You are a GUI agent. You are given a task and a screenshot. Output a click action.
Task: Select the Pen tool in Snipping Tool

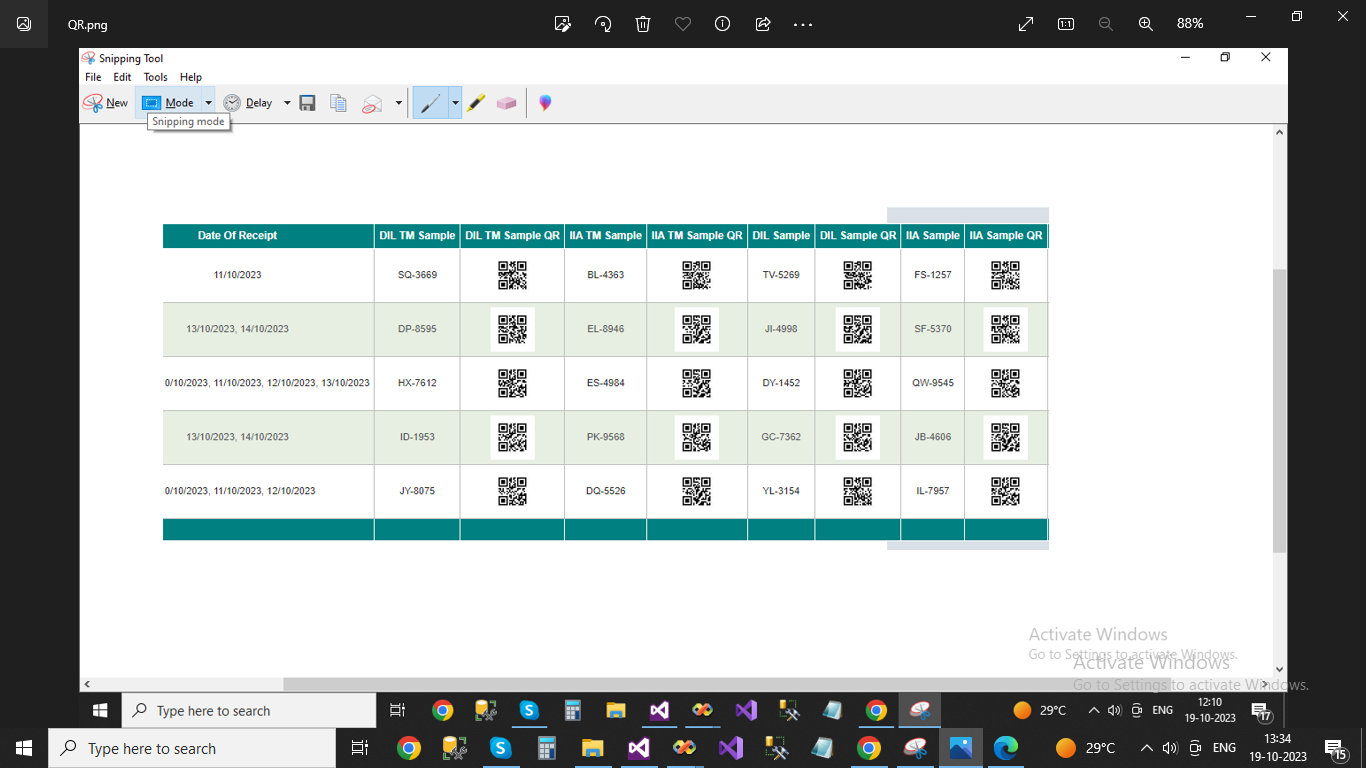point(430,103)
